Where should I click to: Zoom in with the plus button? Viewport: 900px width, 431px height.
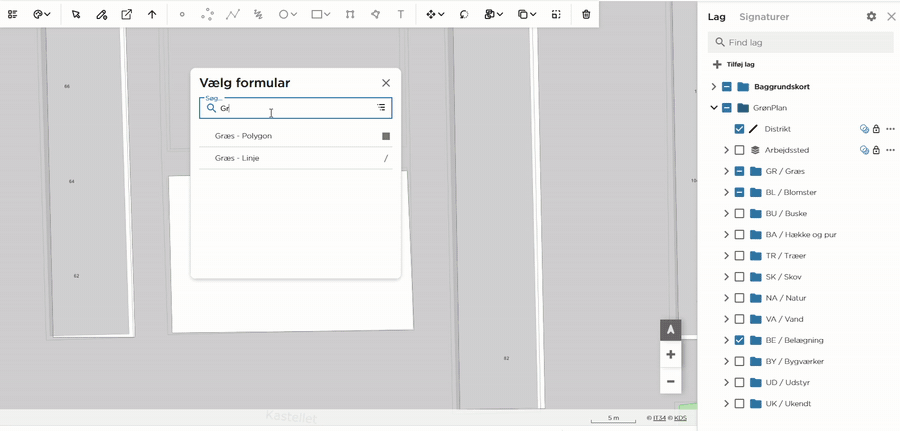(x=670, y=355)
